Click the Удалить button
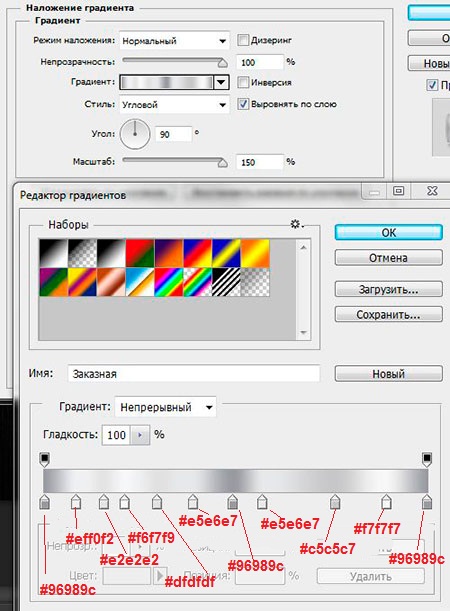Screen dimensions: 450x611 click(x=371, y=576)
